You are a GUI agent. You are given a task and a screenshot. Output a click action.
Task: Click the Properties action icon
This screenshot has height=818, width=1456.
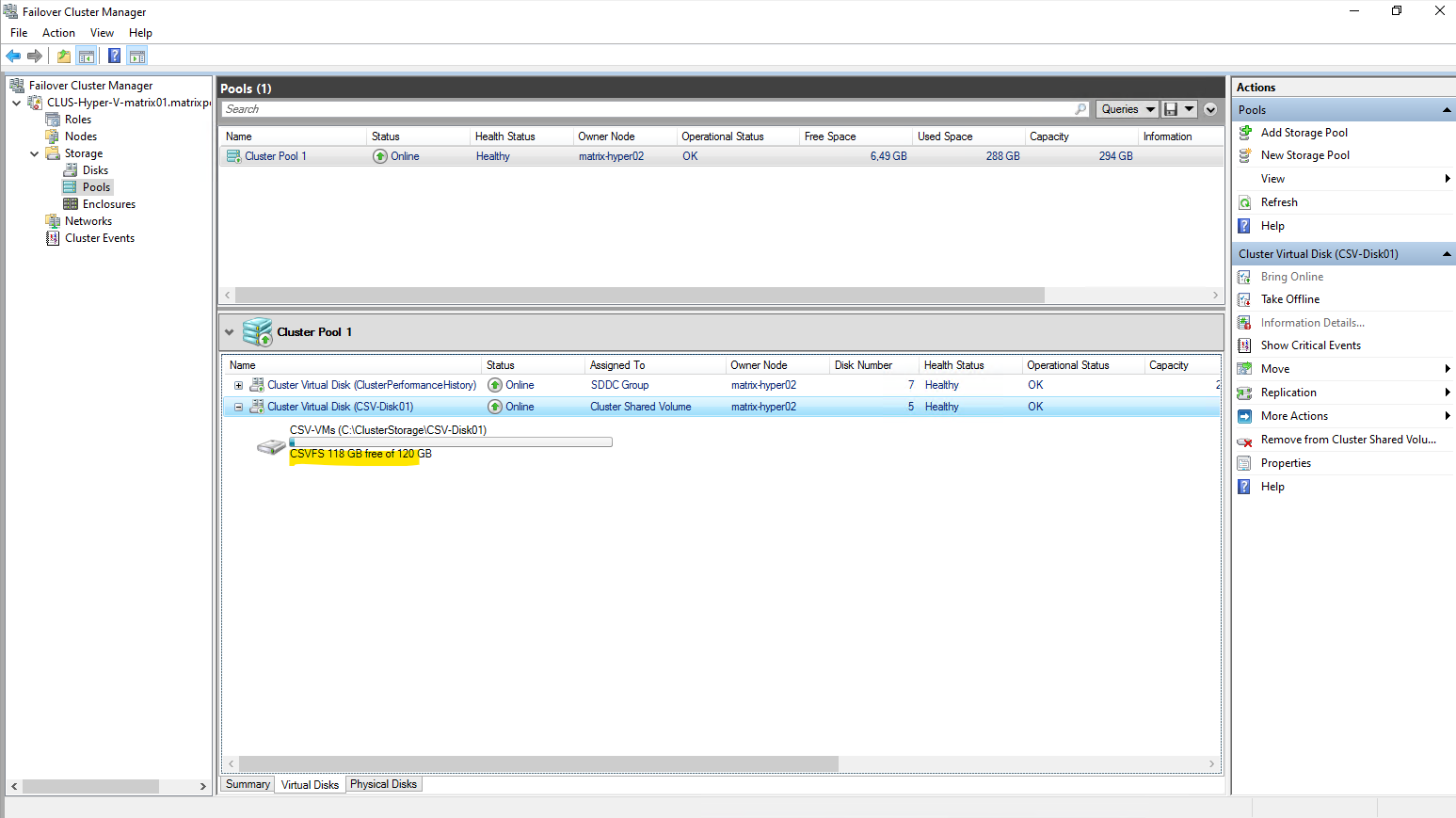coord(1244,463)
